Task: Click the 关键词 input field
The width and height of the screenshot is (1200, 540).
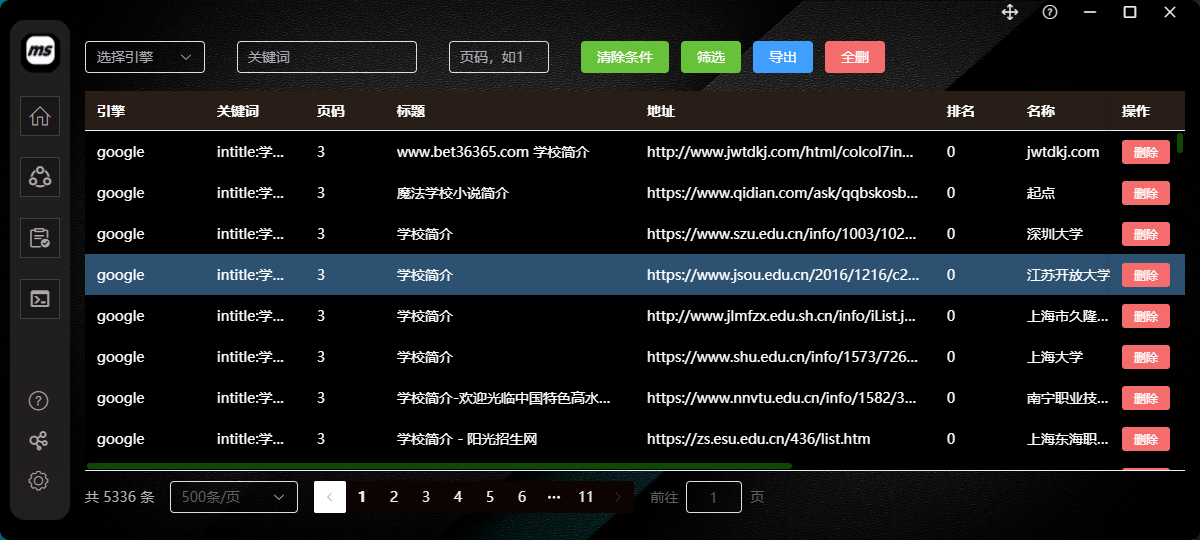Action: coord(326,57)
